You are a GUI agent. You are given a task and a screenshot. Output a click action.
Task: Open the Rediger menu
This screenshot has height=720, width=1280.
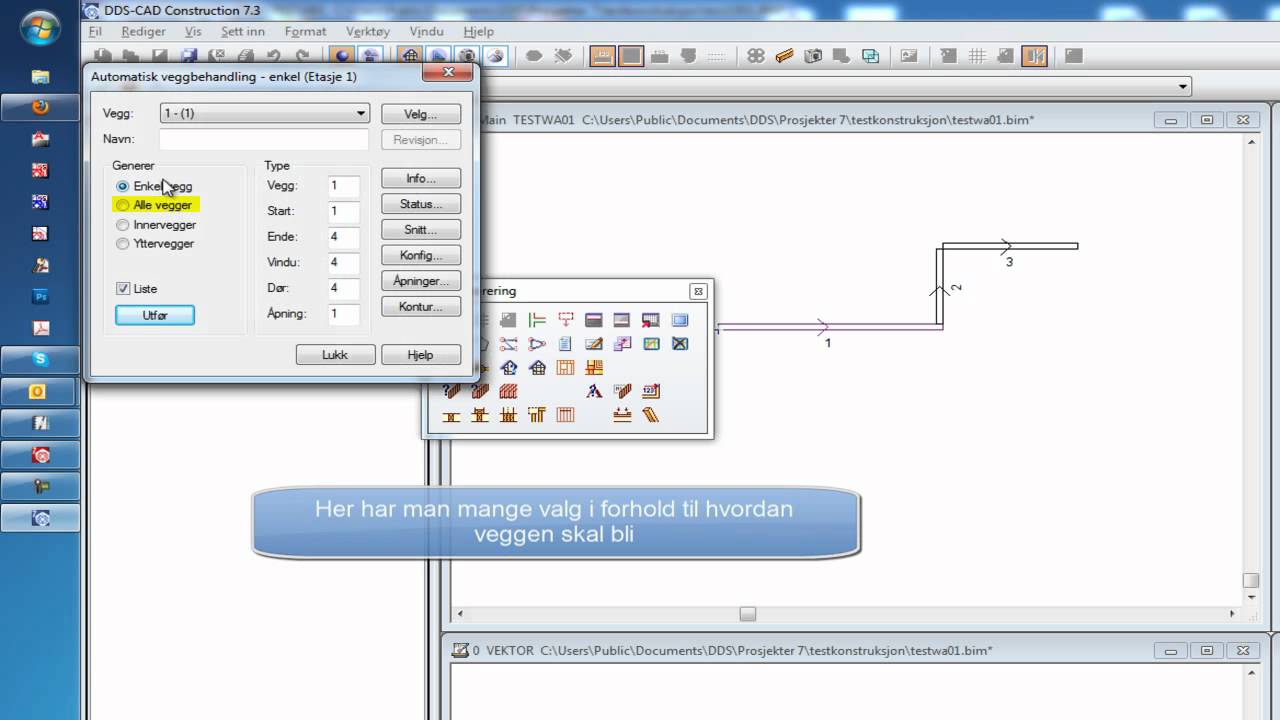[143, 31]
